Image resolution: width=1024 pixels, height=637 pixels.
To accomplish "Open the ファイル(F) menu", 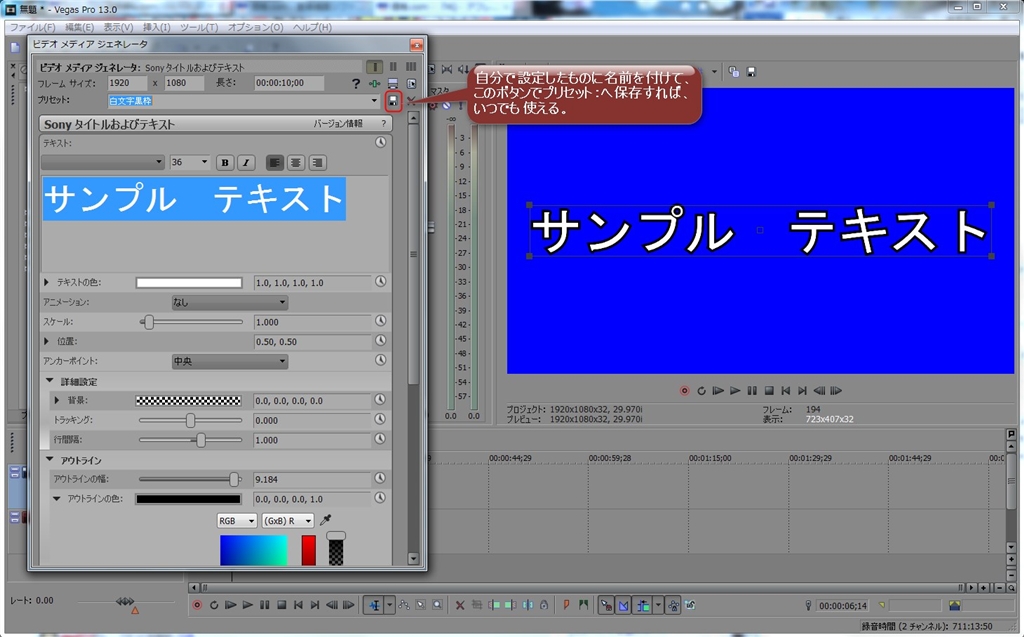I will pos(33,27).
